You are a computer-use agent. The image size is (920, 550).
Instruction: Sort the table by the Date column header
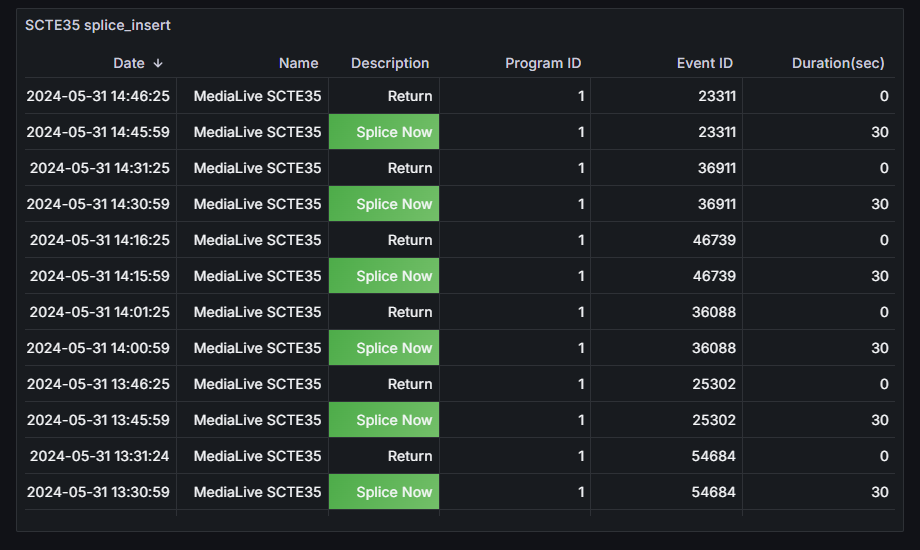point(129,63)
